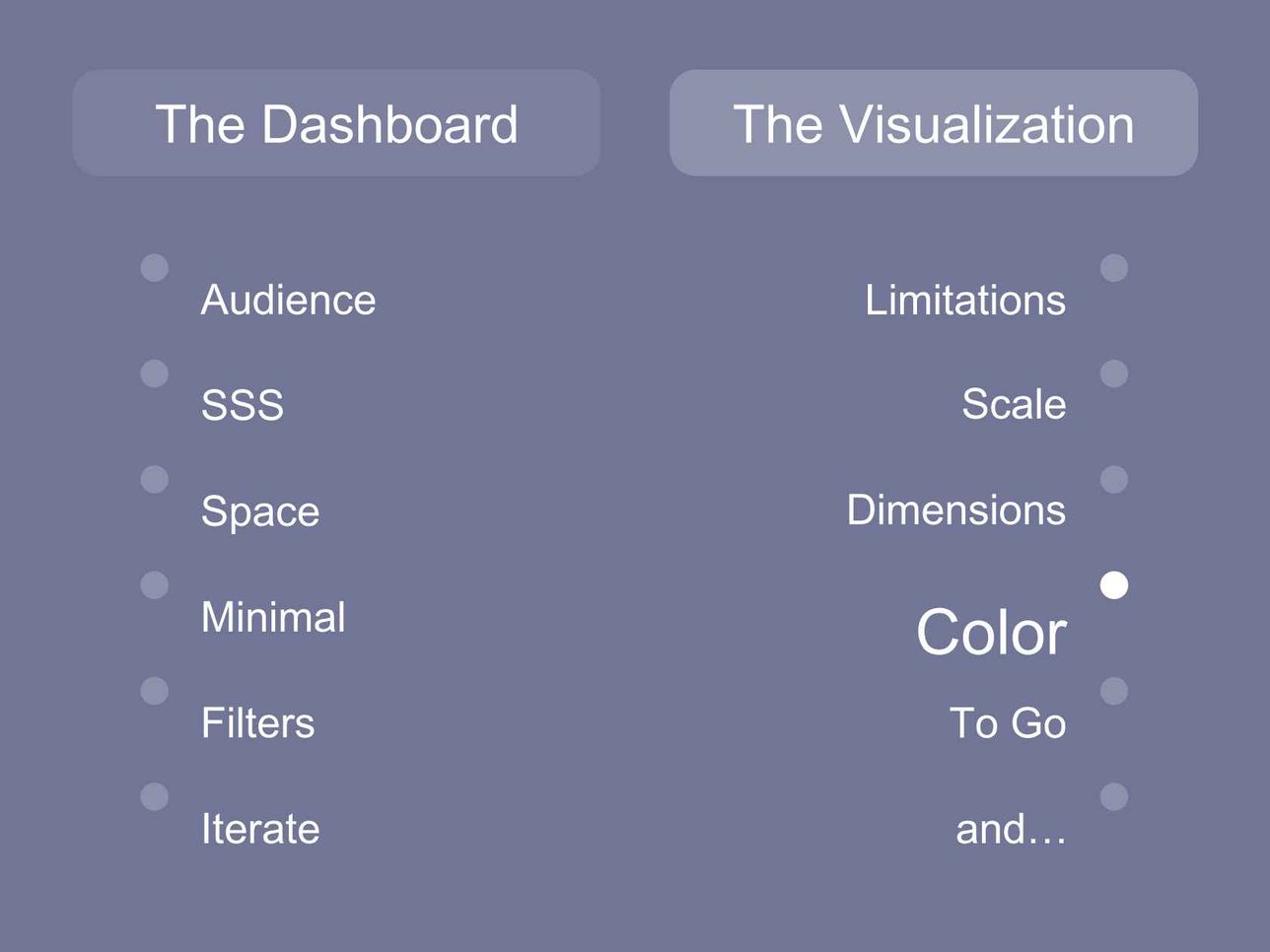Click the highlighted white dot beside Color
The width and height of the screenshot is (1270, 952).
[x=1114, y=585]
